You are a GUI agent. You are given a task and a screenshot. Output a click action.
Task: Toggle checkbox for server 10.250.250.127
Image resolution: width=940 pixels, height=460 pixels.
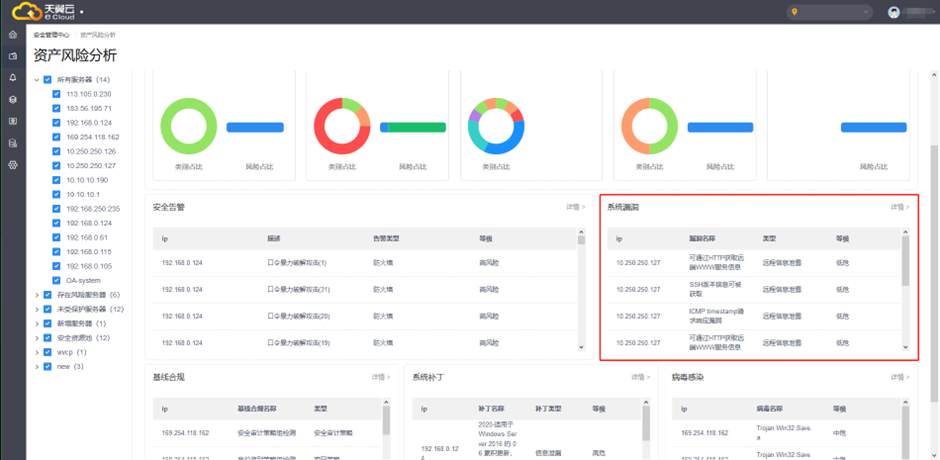(57, 165)
